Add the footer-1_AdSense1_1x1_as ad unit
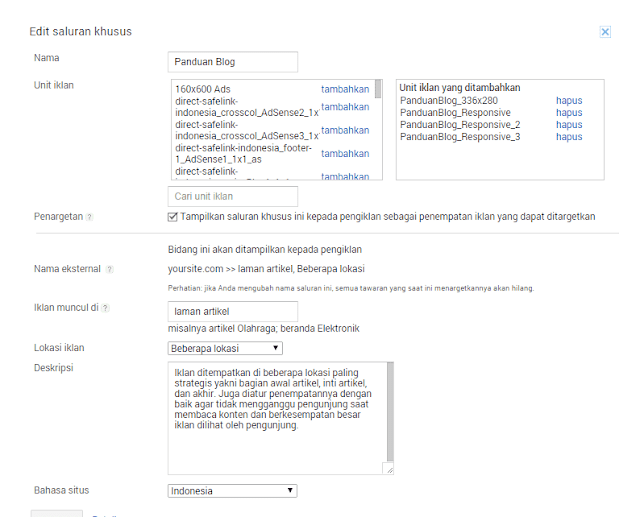This screenshot has height=517, width=640. pos(345,154)
